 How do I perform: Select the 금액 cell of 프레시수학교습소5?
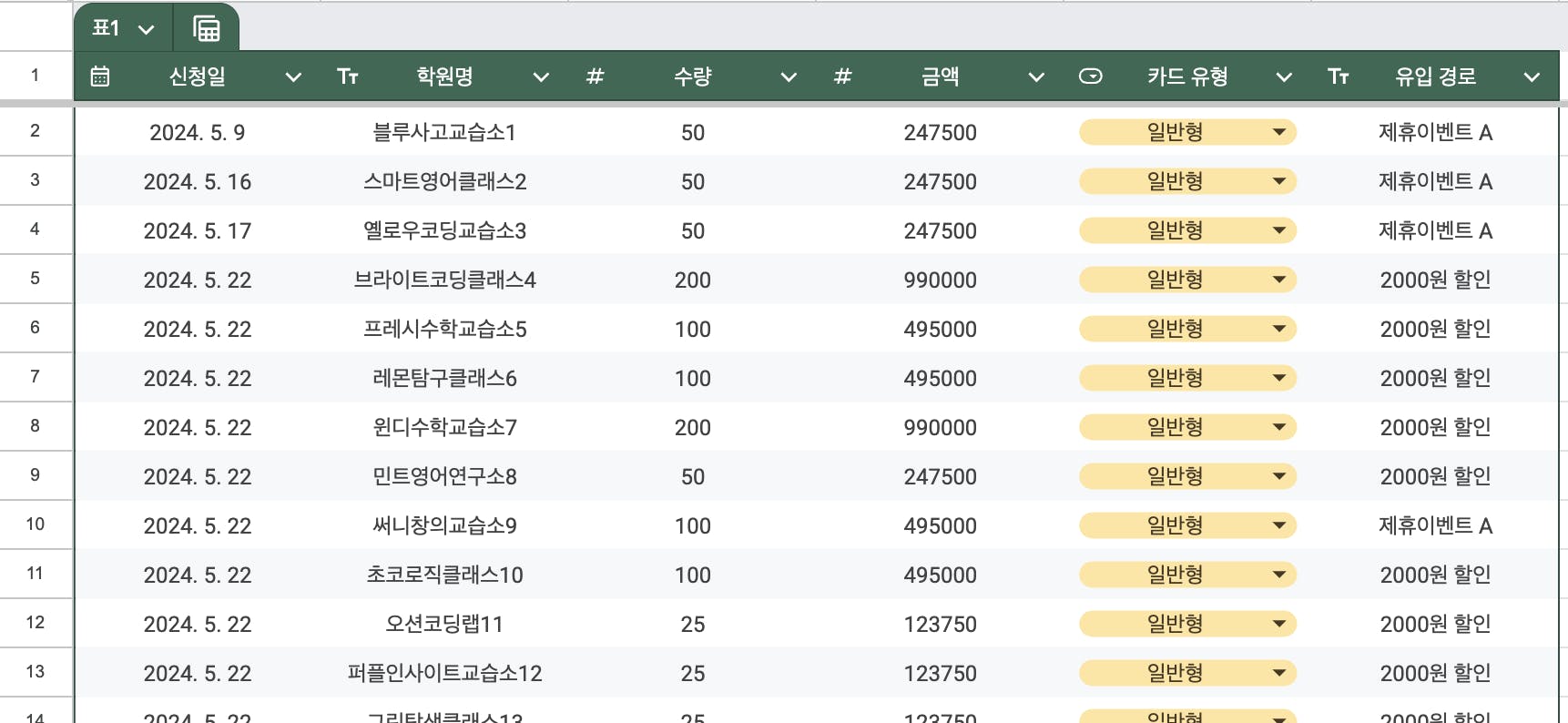tap(941, 330)
